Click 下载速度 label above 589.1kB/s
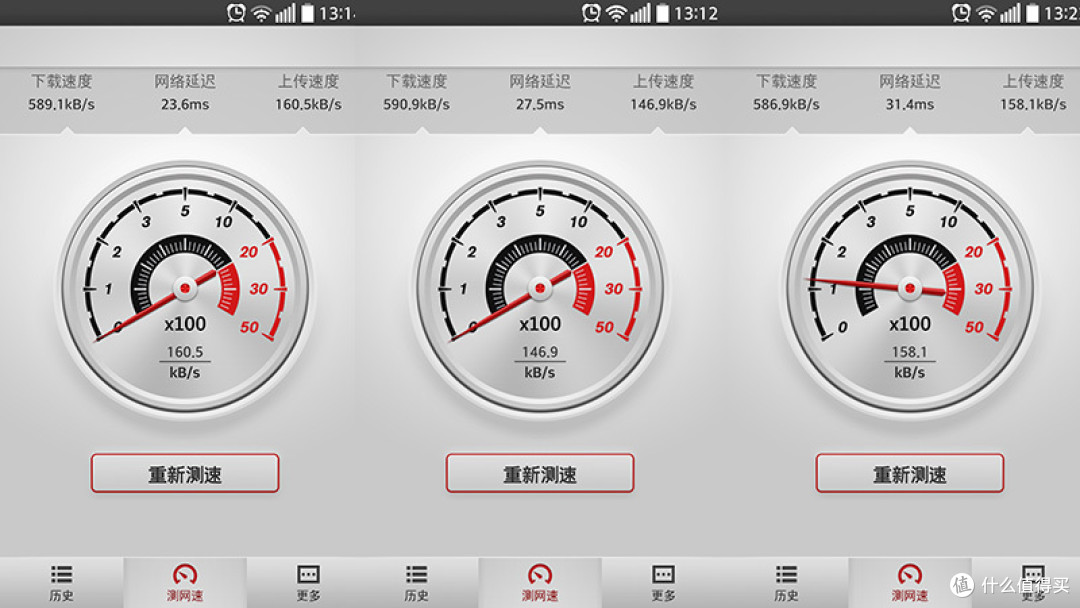The height and width of the screenshot is (608, 1080). tap(61, 81)
